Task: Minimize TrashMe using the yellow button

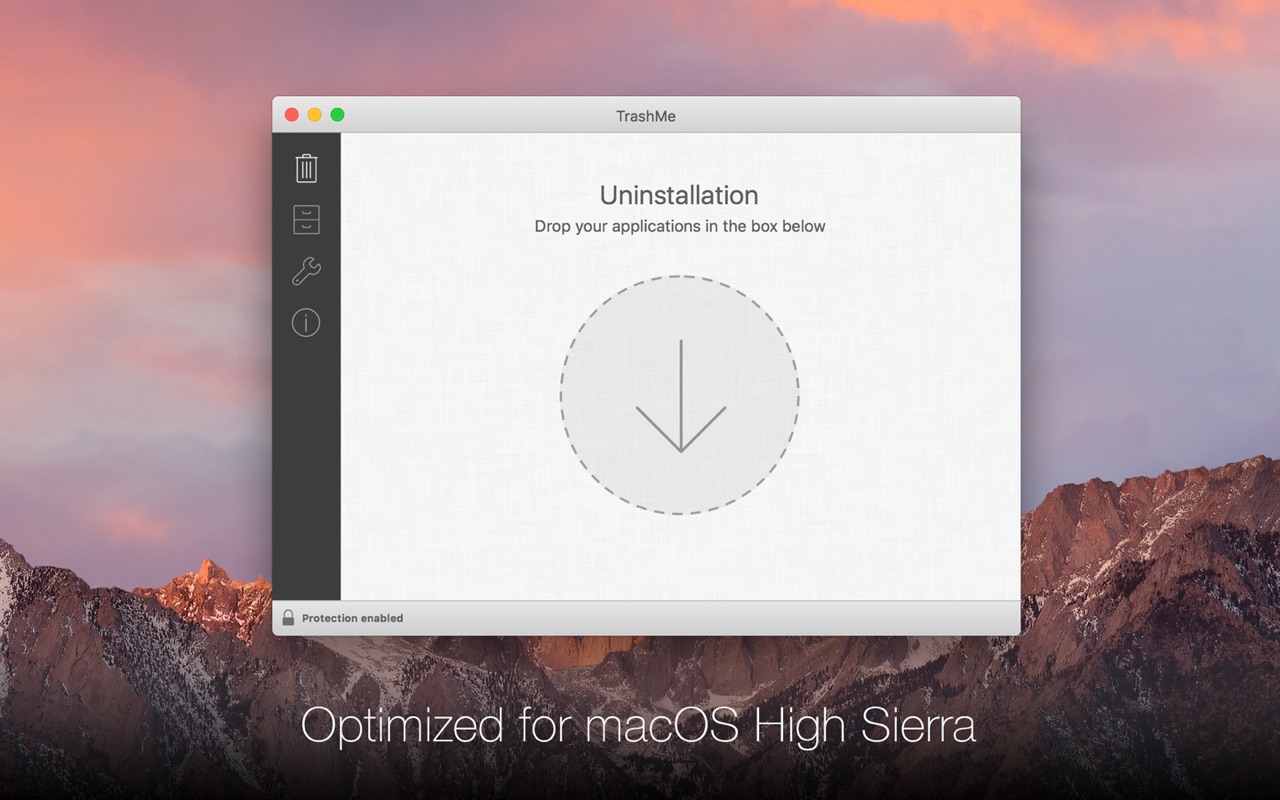Action: tap(315, 115)
